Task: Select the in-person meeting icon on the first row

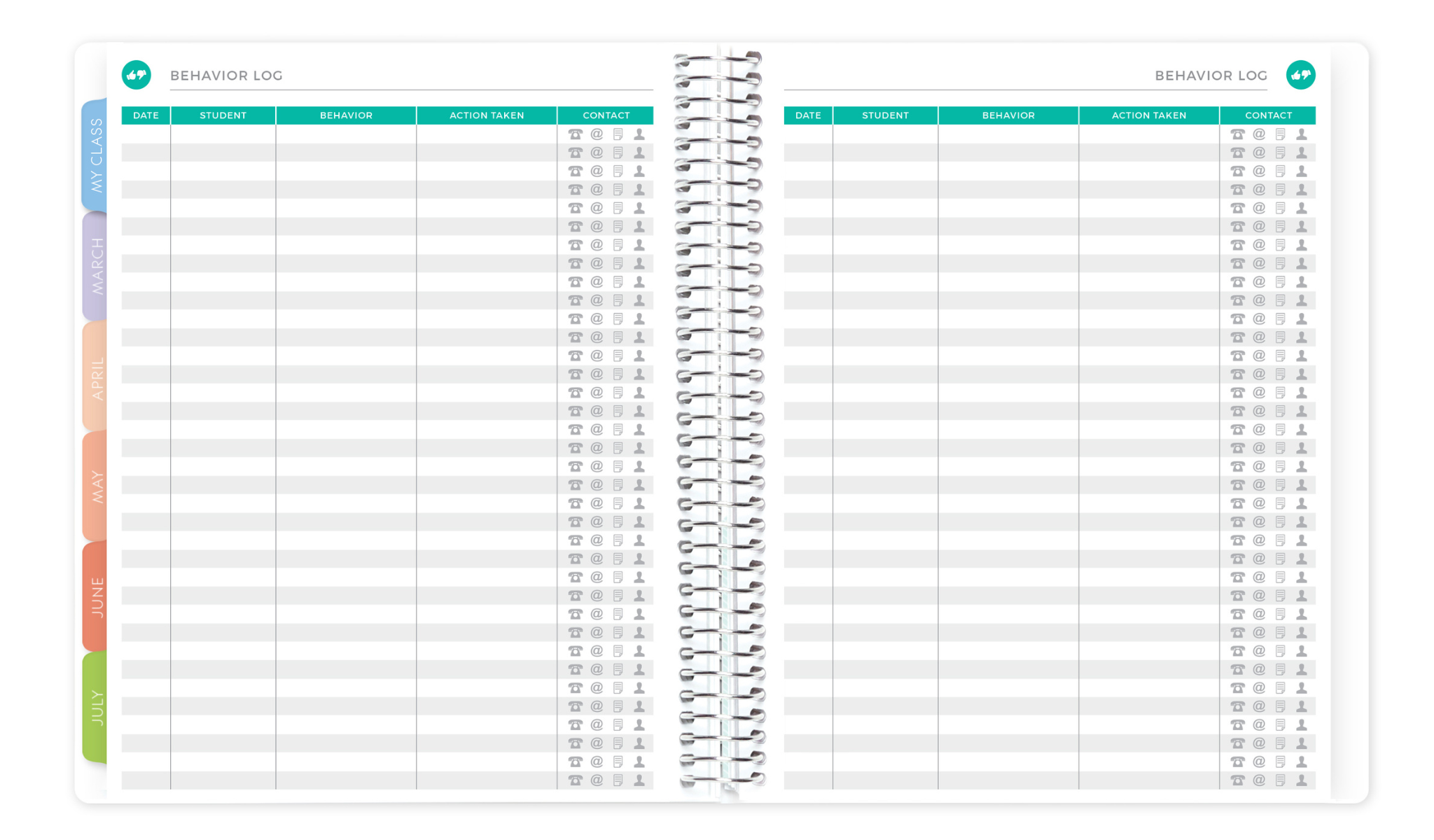Action: [x=638, y=134]
